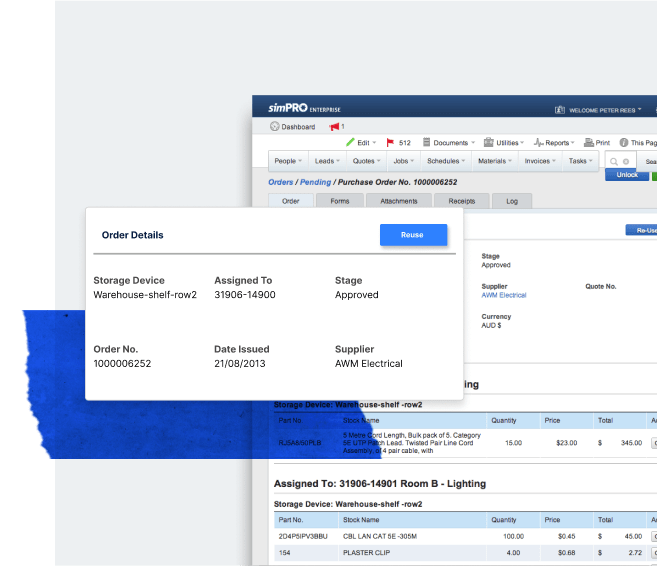Screen dimensions: 657x566
Task: Click the Date Issued value 21/08/2013
Action: point(240,364)
